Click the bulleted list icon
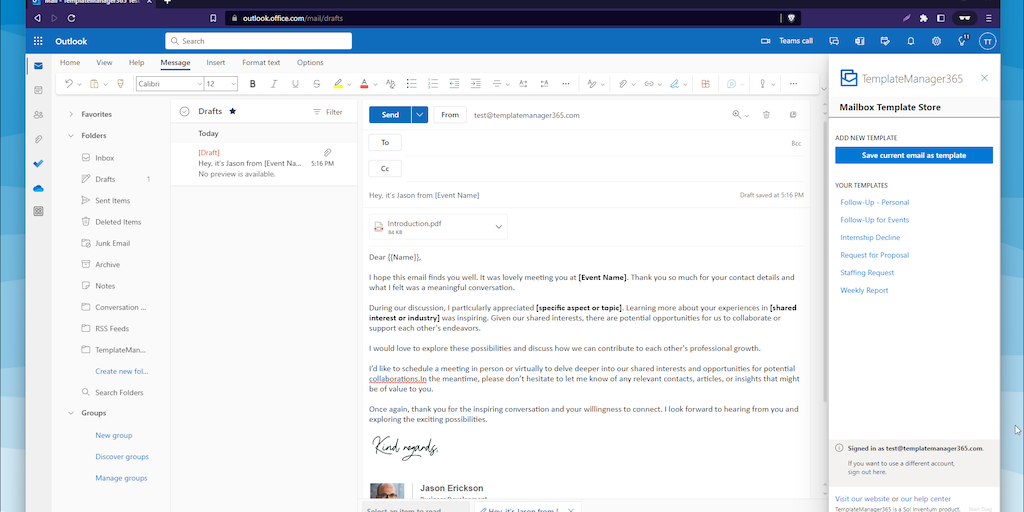This screenshot has height=512, width=1024. (411, 84)
